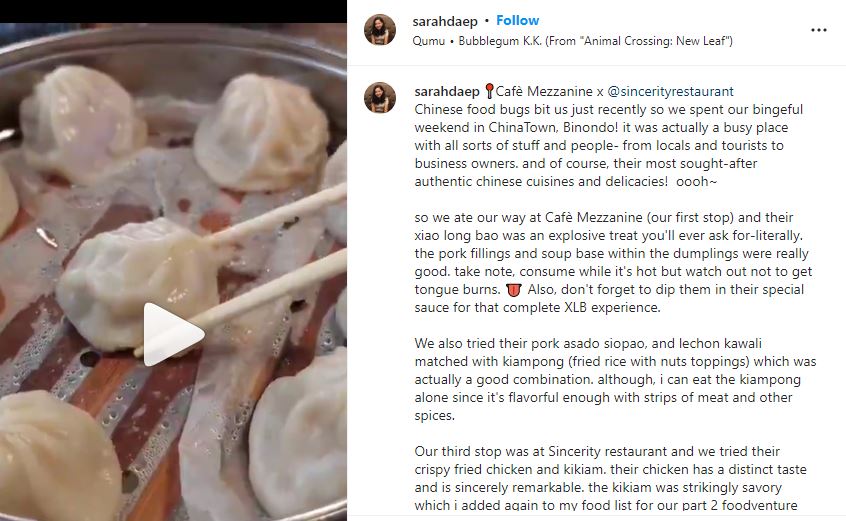
Task: Open sarahdaep username link in header
Action: click(x=445, y=21)
